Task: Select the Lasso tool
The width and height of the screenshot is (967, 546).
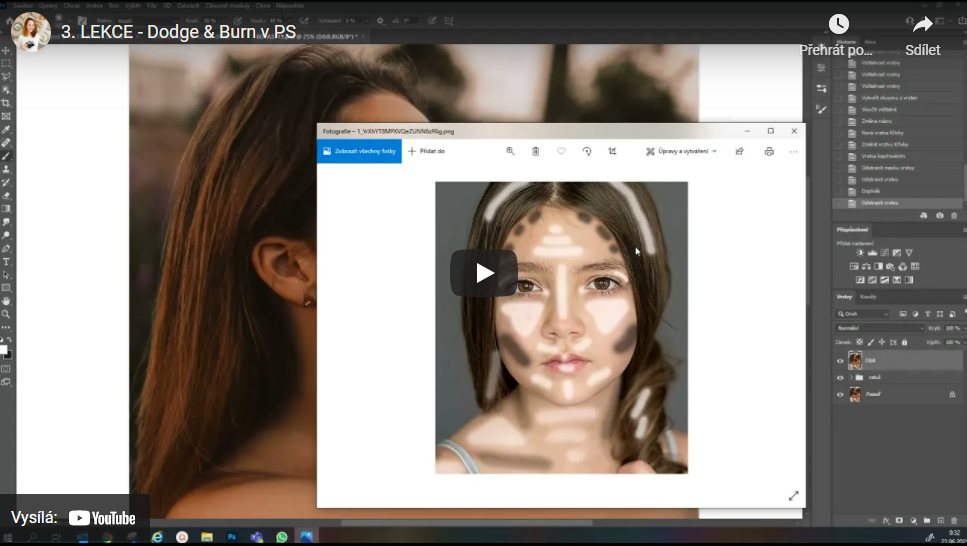Action: click(6, 77)
